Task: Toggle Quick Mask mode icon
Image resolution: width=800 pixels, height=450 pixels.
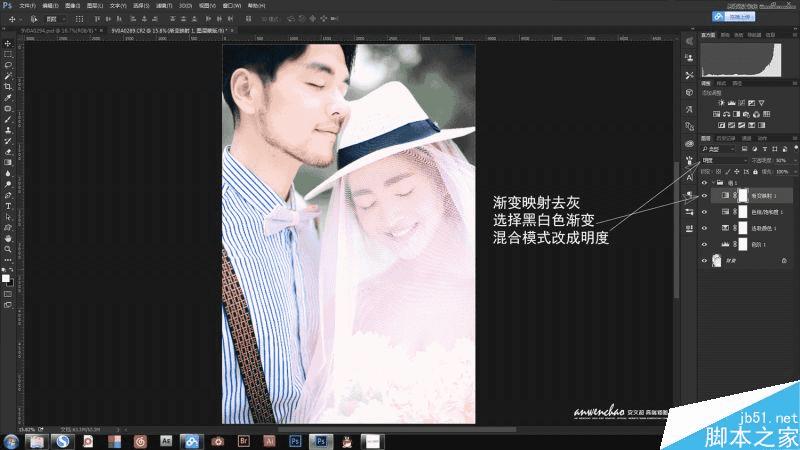Action: (x=8, y=294)
